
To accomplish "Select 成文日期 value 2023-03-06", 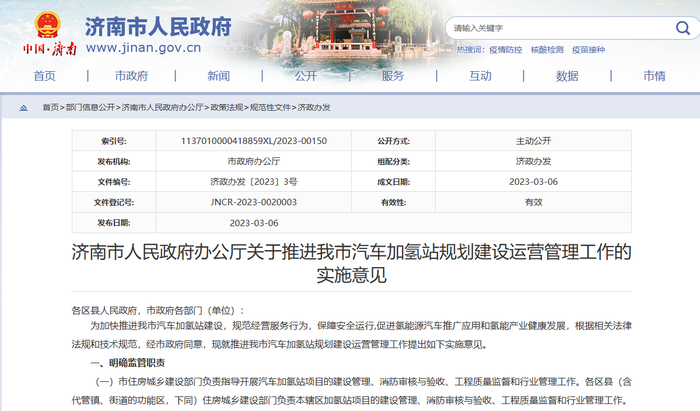I will tap(533, 182).
